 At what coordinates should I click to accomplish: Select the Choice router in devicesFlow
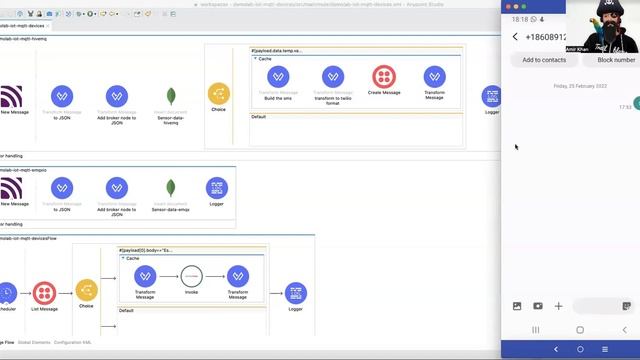coord(87,290)
